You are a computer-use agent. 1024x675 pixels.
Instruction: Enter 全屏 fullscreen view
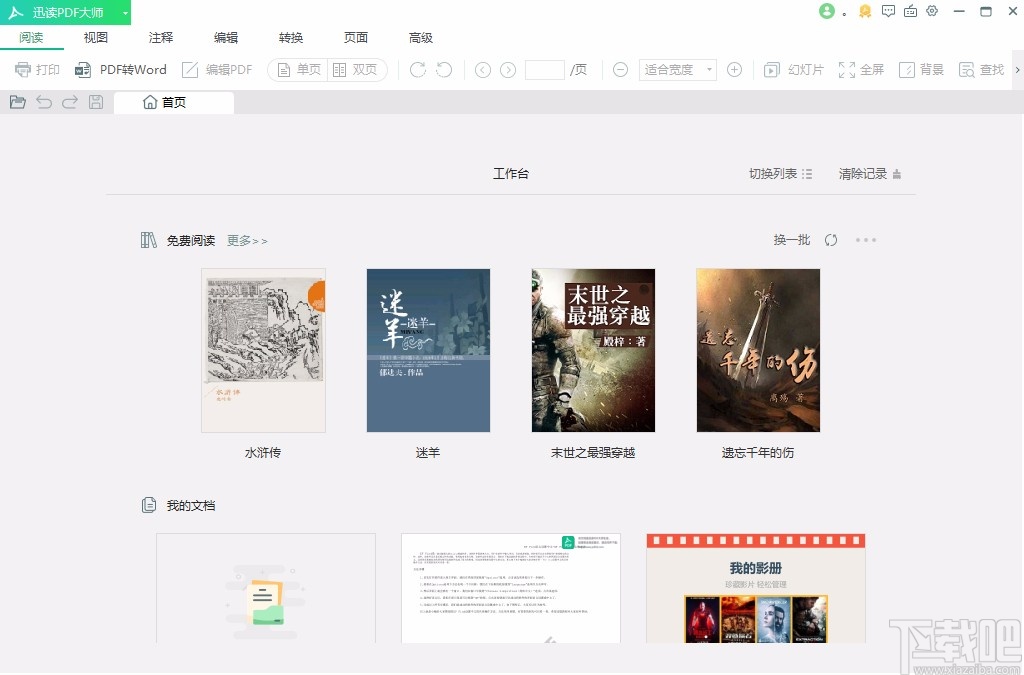(x=862, y=69)
